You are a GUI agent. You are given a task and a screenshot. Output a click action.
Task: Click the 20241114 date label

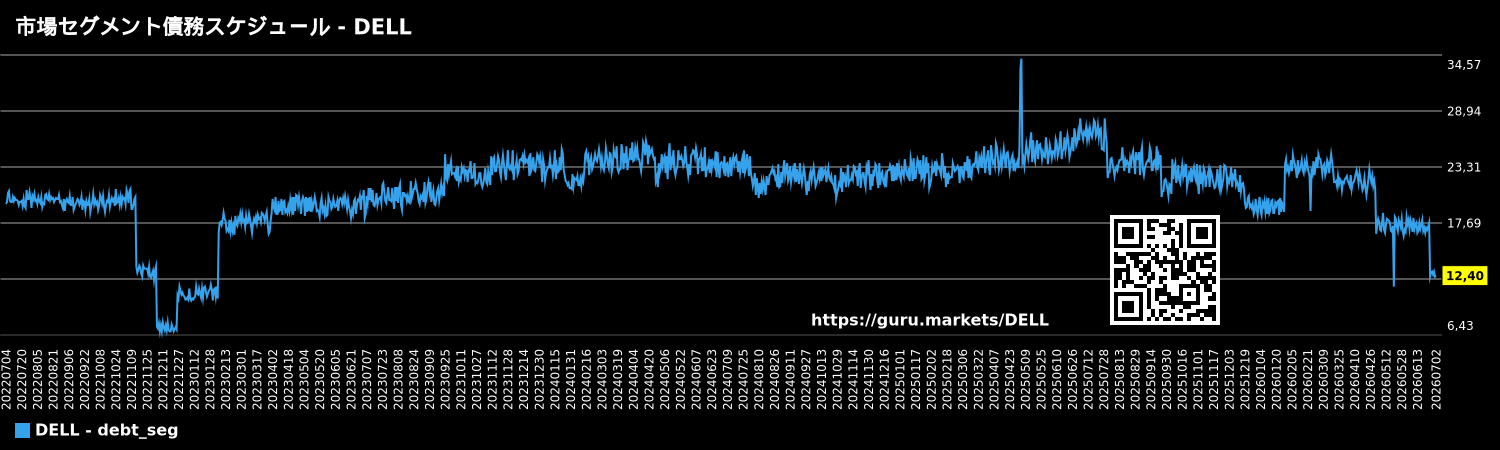852,378
